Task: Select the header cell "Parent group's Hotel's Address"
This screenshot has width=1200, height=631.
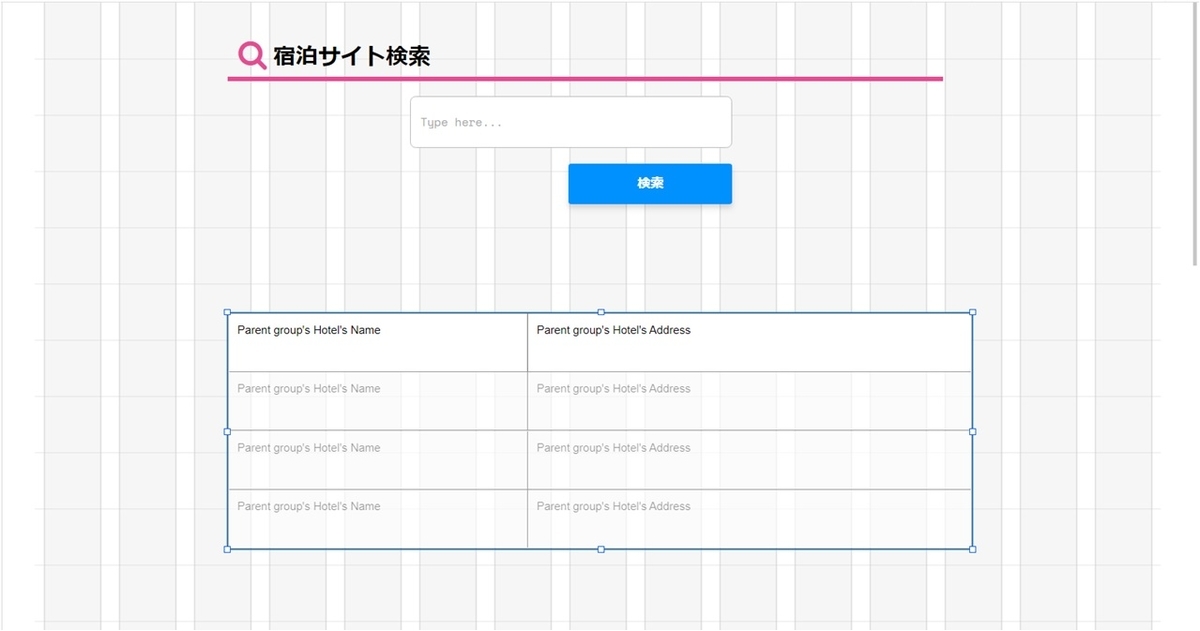Action: 750,342
